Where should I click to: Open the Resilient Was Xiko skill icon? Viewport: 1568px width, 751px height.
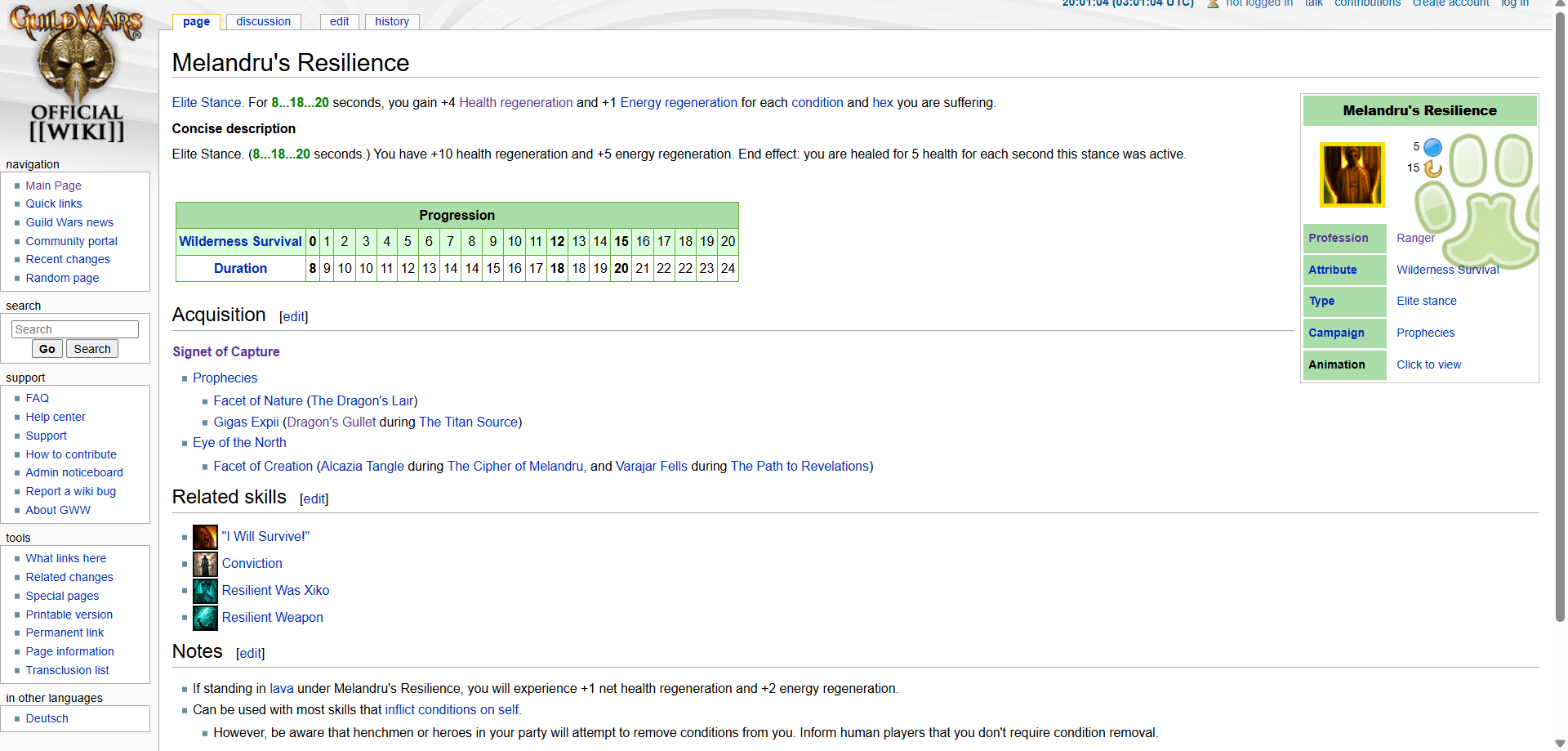205,591
